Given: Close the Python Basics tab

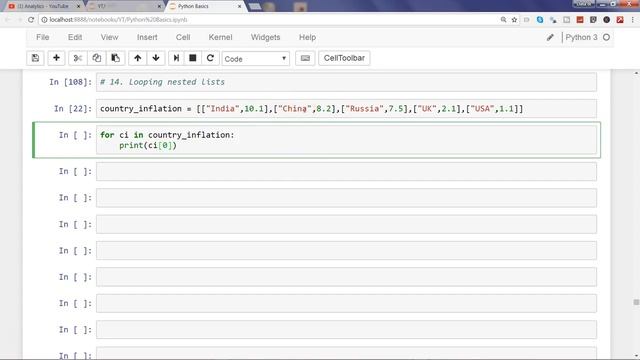Looking at the screenshot, I should point(240,6).
